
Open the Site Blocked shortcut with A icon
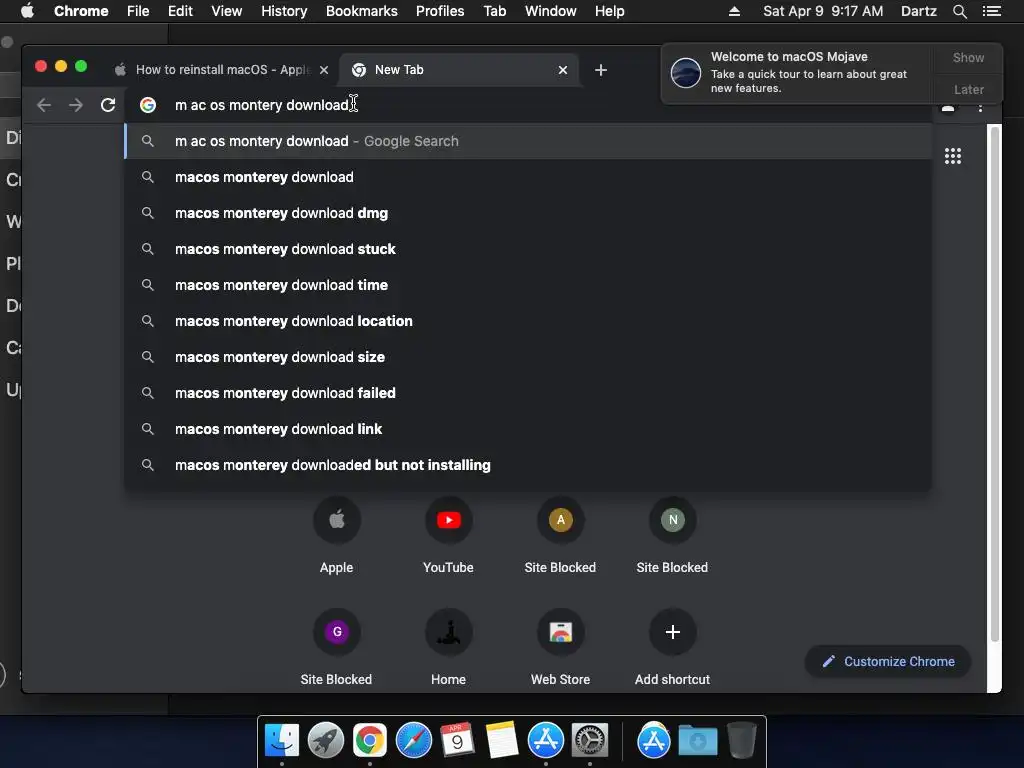pos(560,536)
